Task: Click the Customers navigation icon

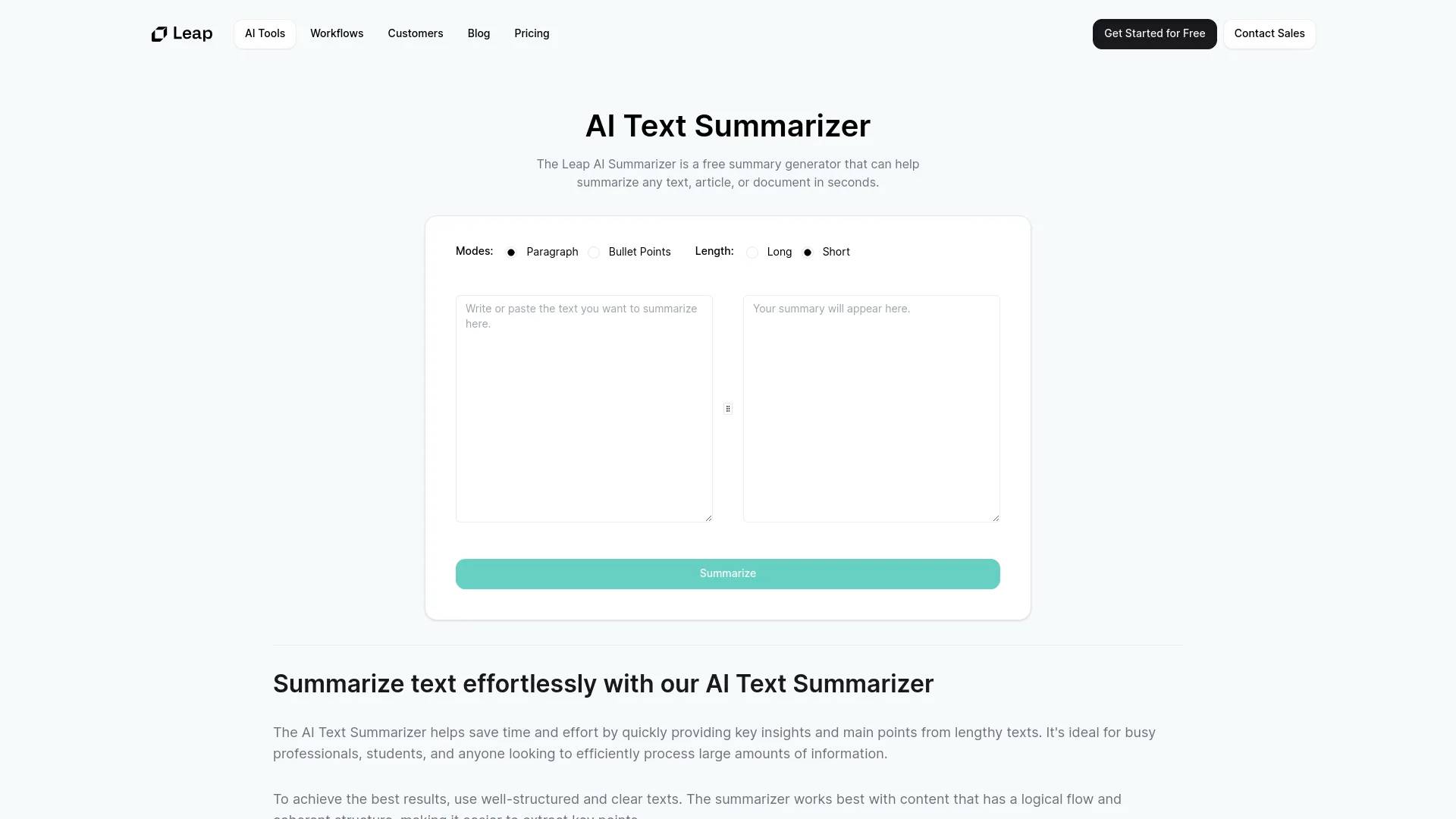Action: [415, 33]
